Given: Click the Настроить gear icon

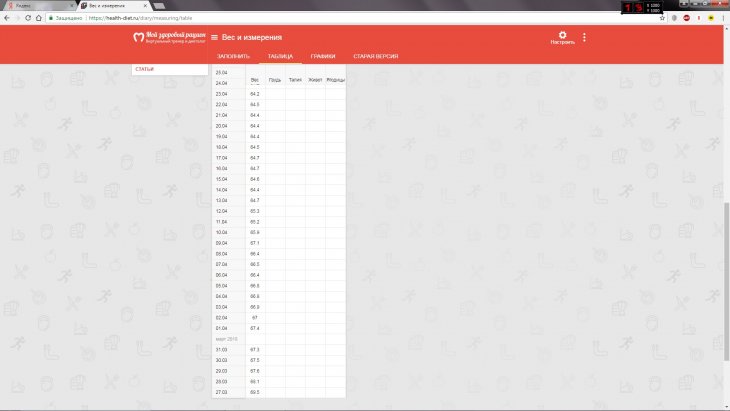Looking at the screenshot, I should pos(562,37).
